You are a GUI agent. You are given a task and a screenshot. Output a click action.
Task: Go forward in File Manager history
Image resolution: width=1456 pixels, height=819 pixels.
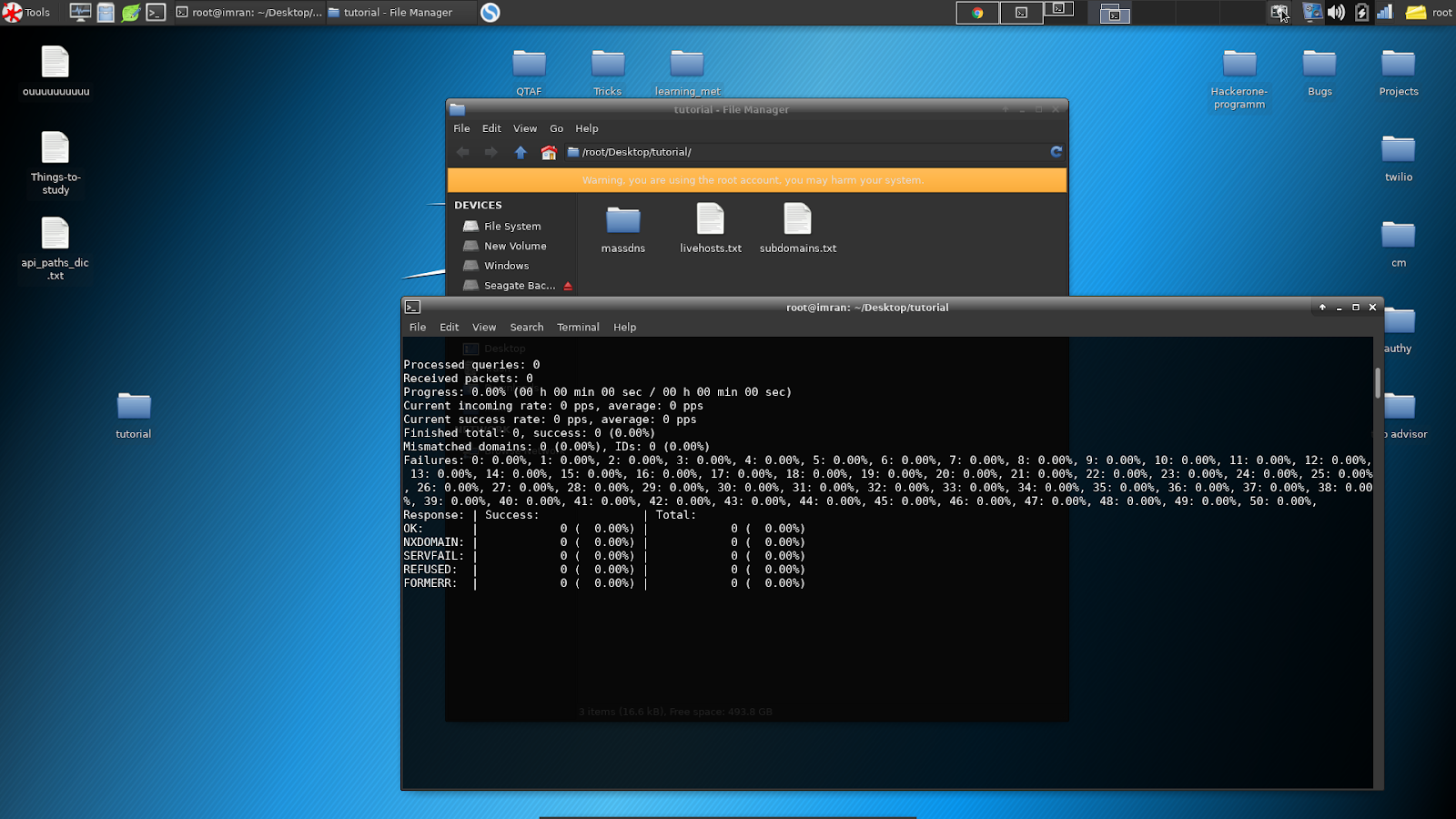click(x=491, y=152)
